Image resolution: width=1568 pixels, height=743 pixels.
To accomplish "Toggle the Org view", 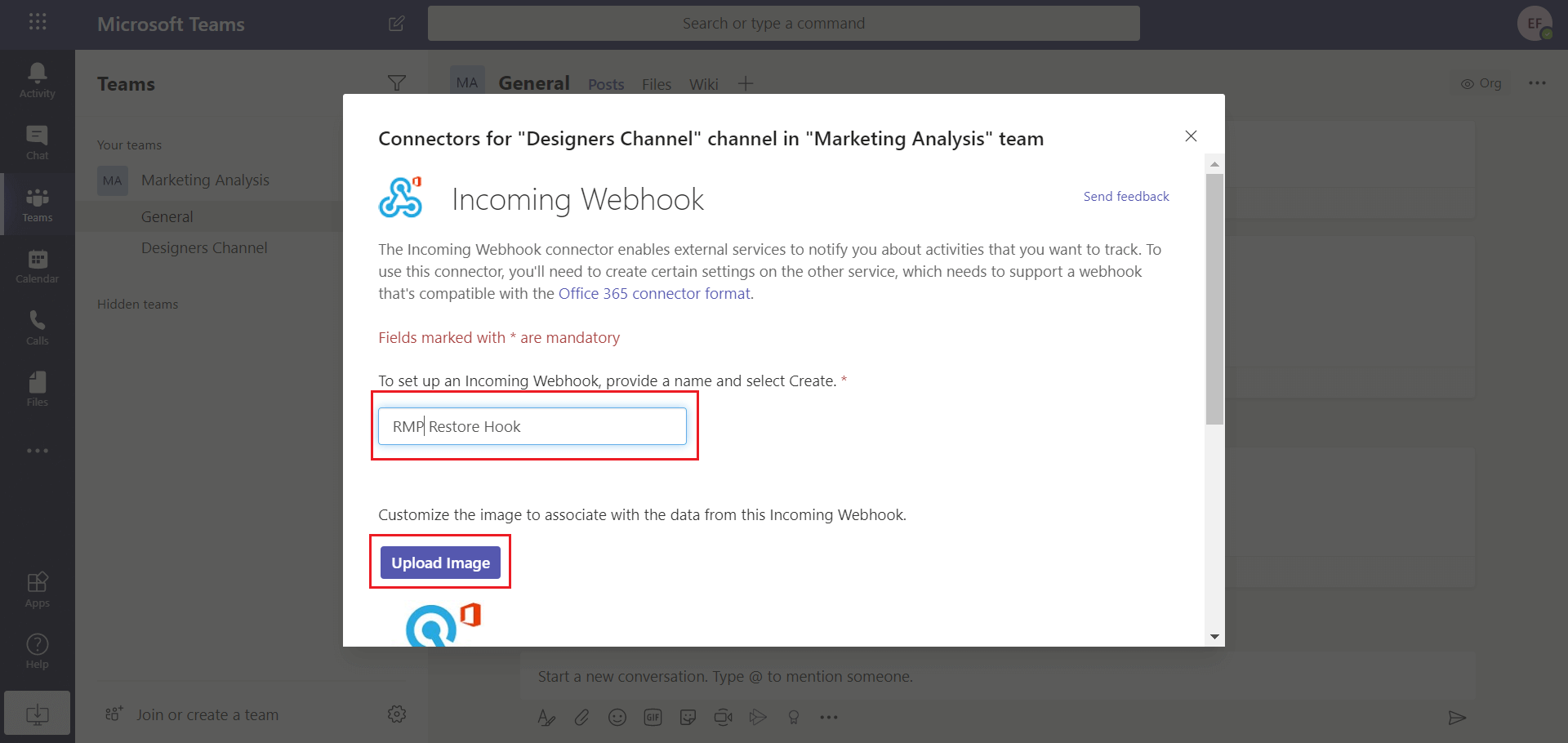I will click(1481, 82).
